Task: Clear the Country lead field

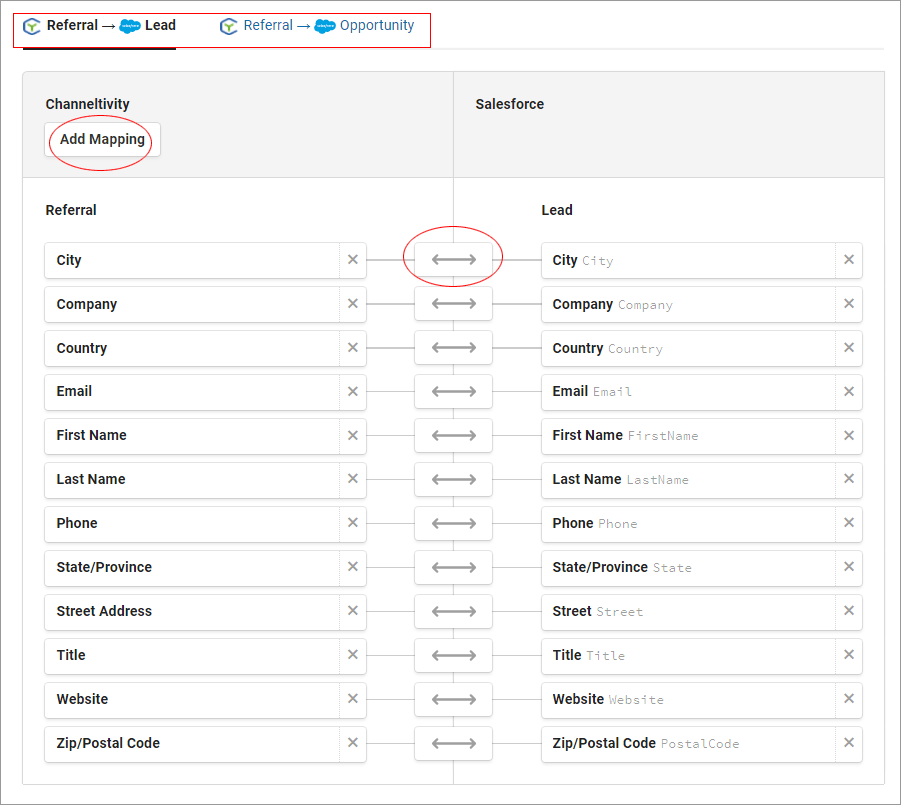Action: (x=849, y=348)
